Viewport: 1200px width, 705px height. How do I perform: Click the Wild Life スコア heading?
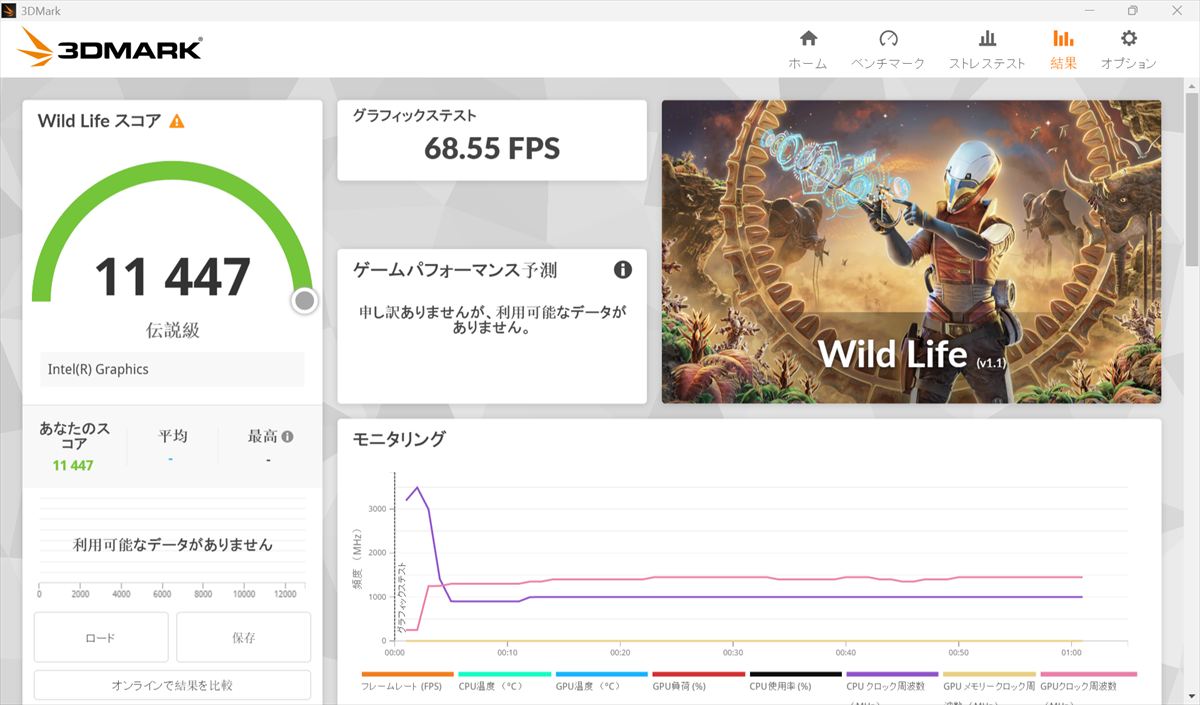coord(99,121)
